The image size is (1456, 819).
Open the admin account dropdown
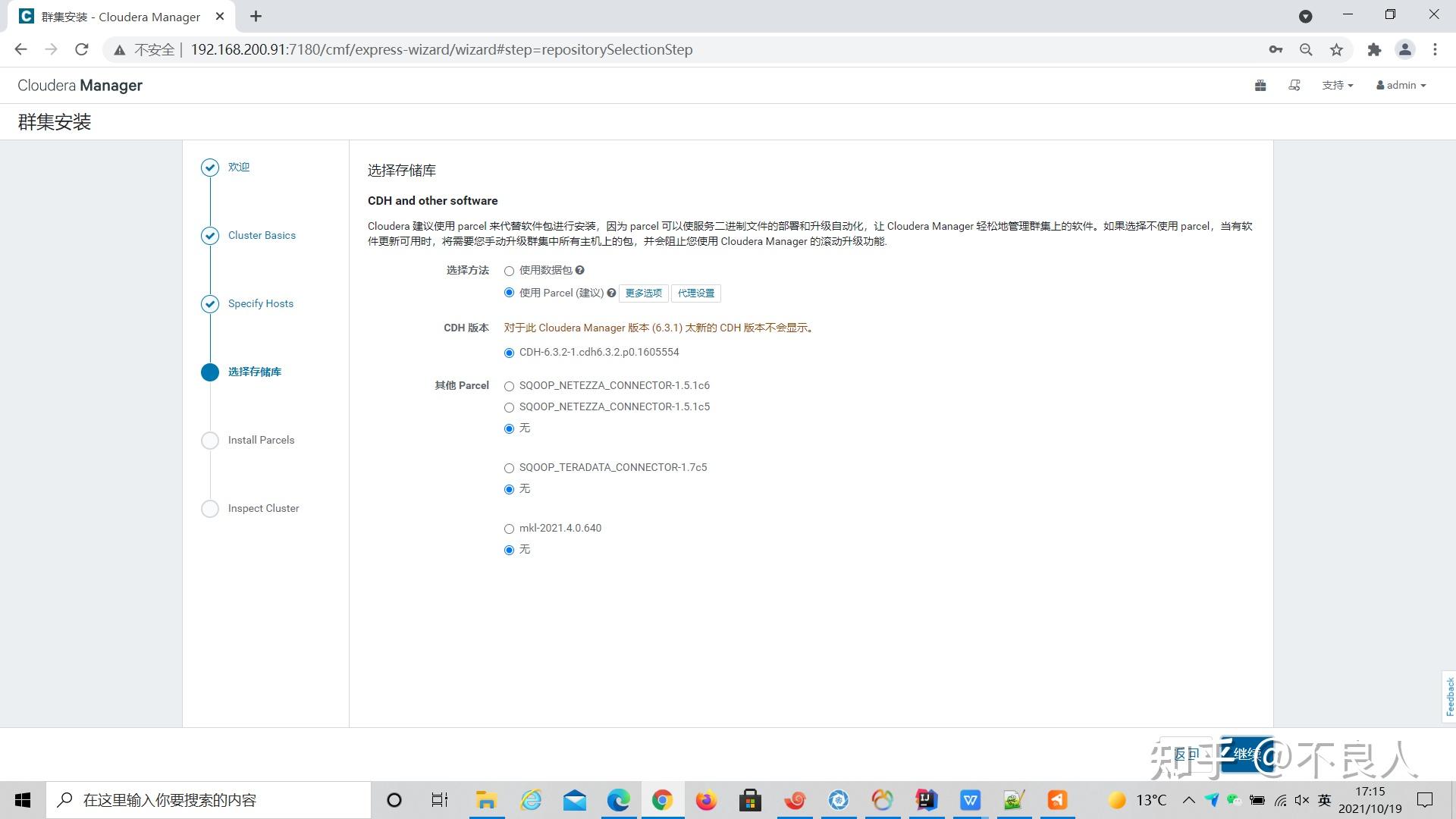pyautogui.click(x=1401, y=85)
